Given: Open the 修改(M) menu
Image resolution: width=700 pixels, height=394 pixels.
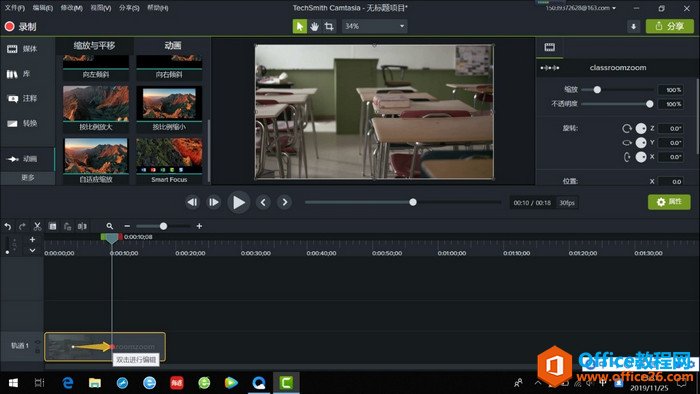Looking at the screenshot, I should pyautogui.click(x=71, y=8).
